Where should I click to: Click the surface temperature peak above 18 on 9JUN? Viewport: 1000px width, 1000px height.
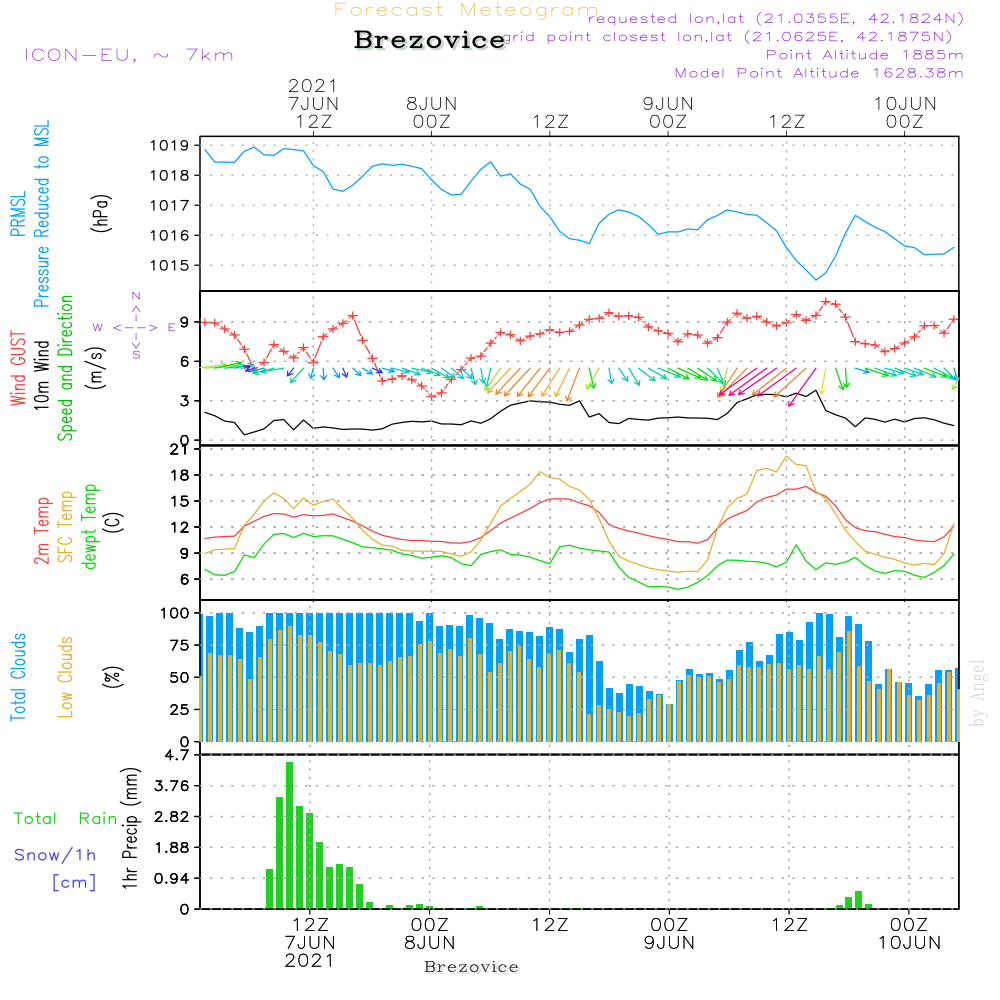tap(786, 457)
